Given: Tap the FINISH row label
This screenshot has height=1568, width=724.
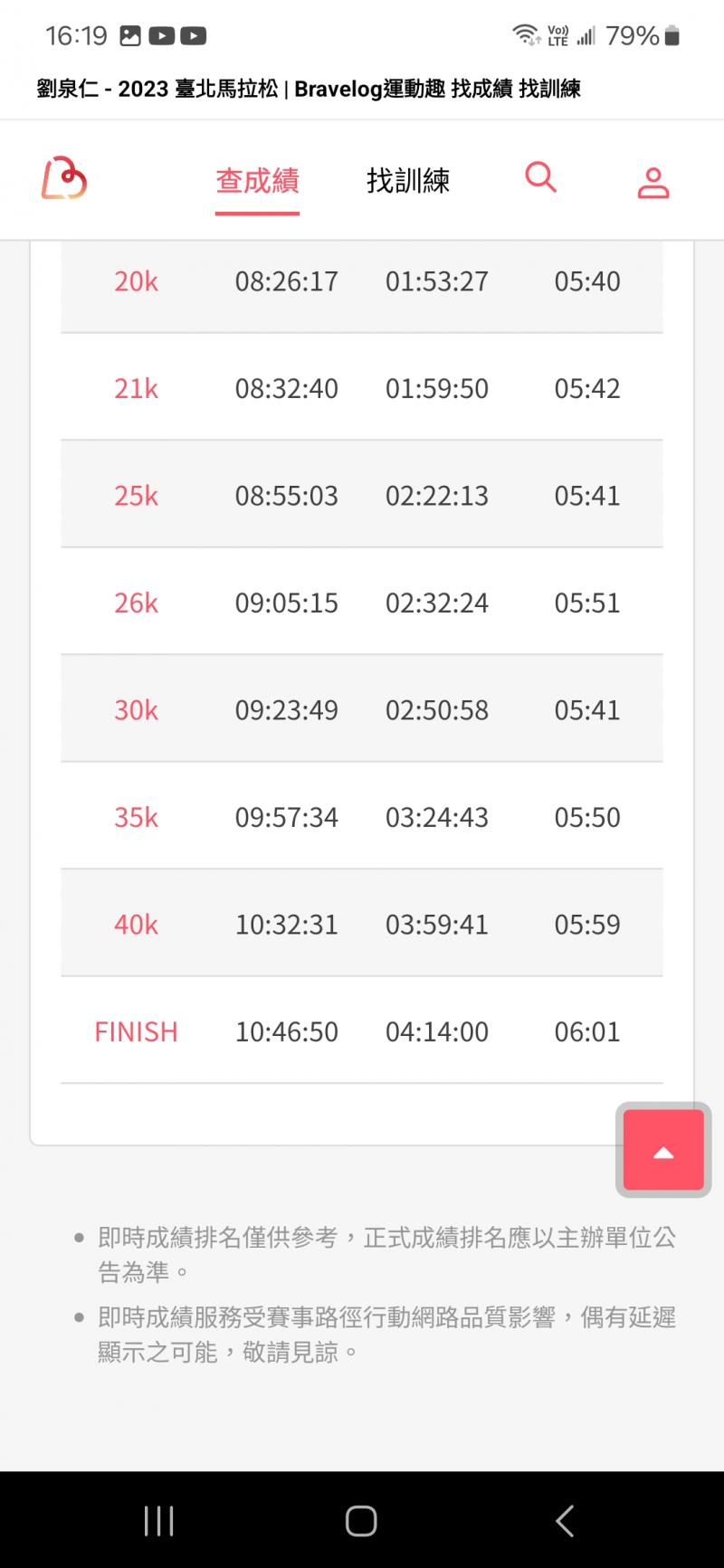Looking at the screenshot, I should pyautogui.click(x=136, y=1031).
